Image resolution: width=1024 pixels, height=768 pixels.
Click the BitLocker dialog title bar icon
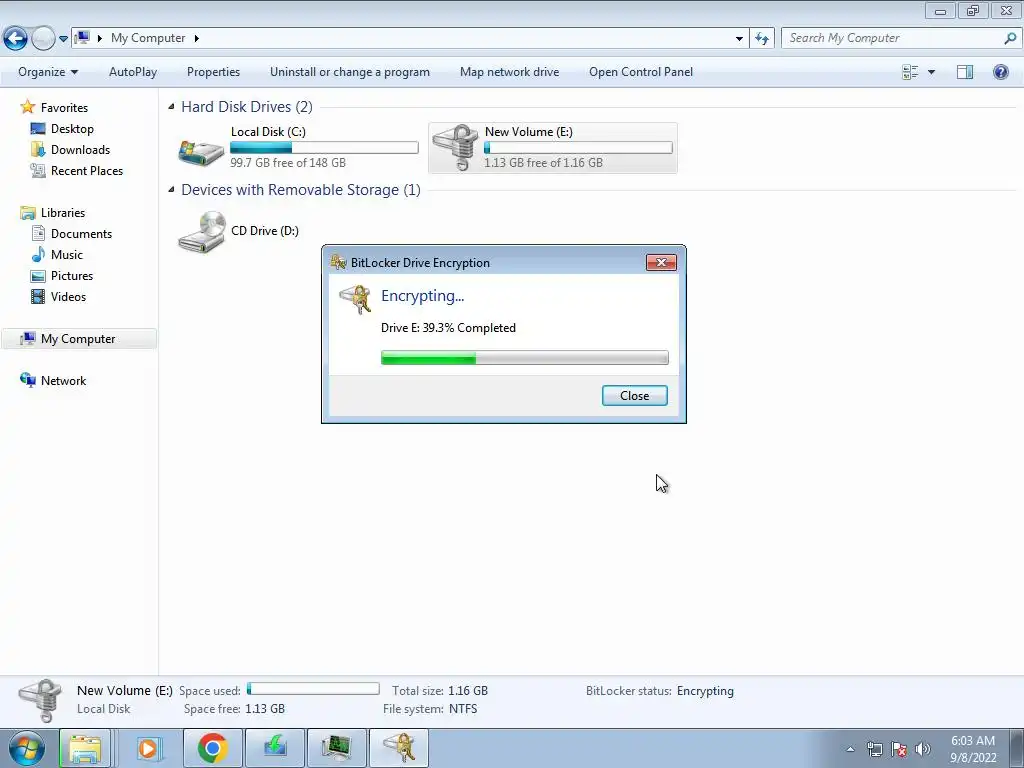(x=338, y=262)
